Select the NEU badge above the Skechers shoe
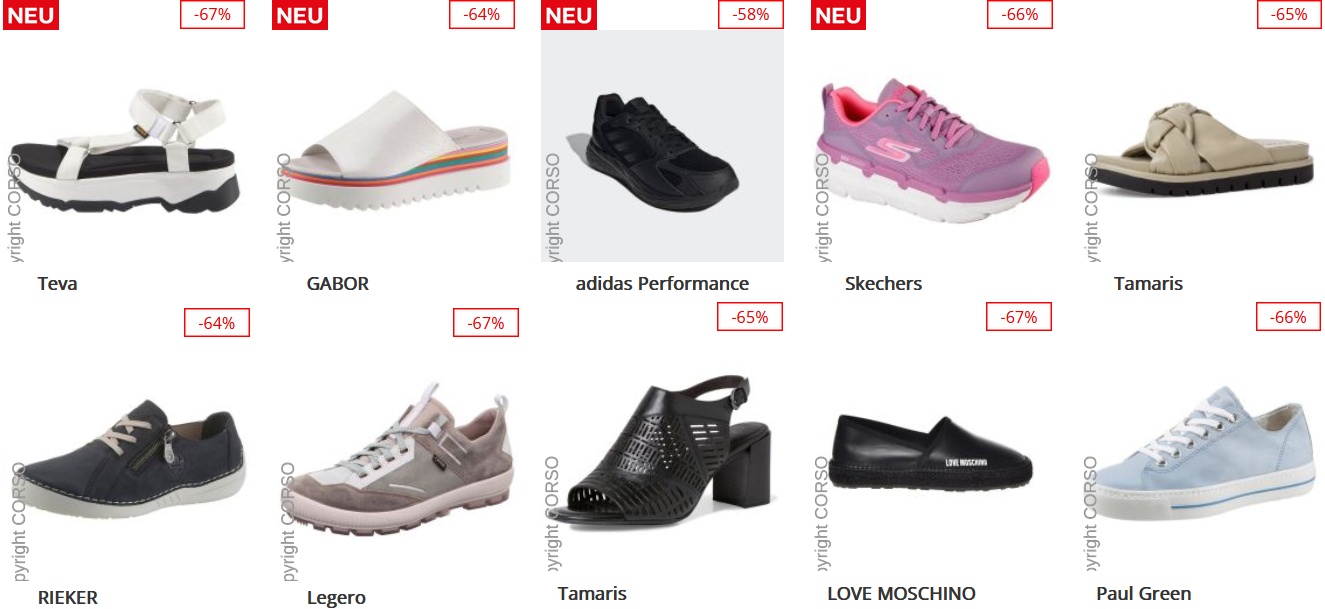Screen dimensions: 1325x609 pyautogui.click(x=838, y=15)
